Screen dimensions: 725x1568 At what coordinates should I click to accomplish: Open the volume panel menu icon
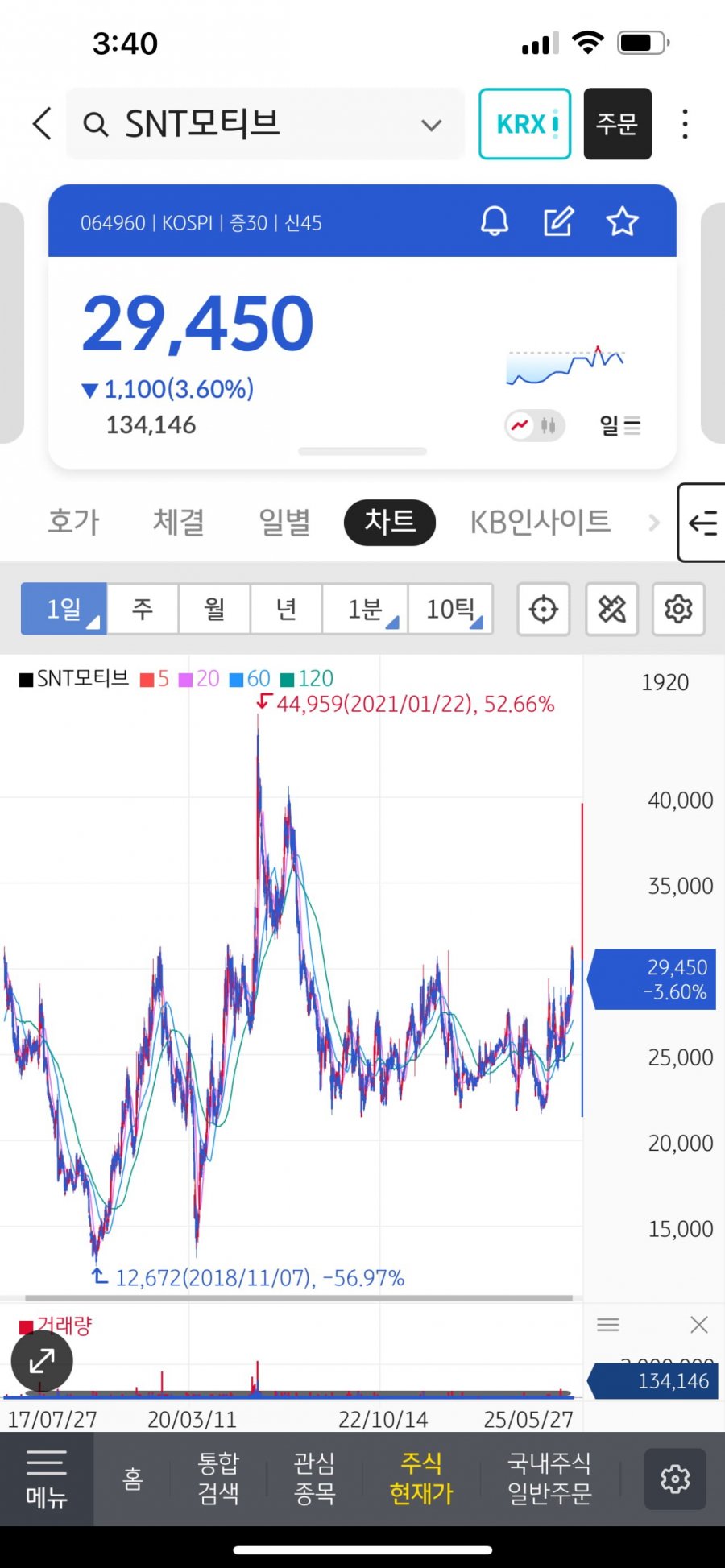click(x=608, y=1325)
